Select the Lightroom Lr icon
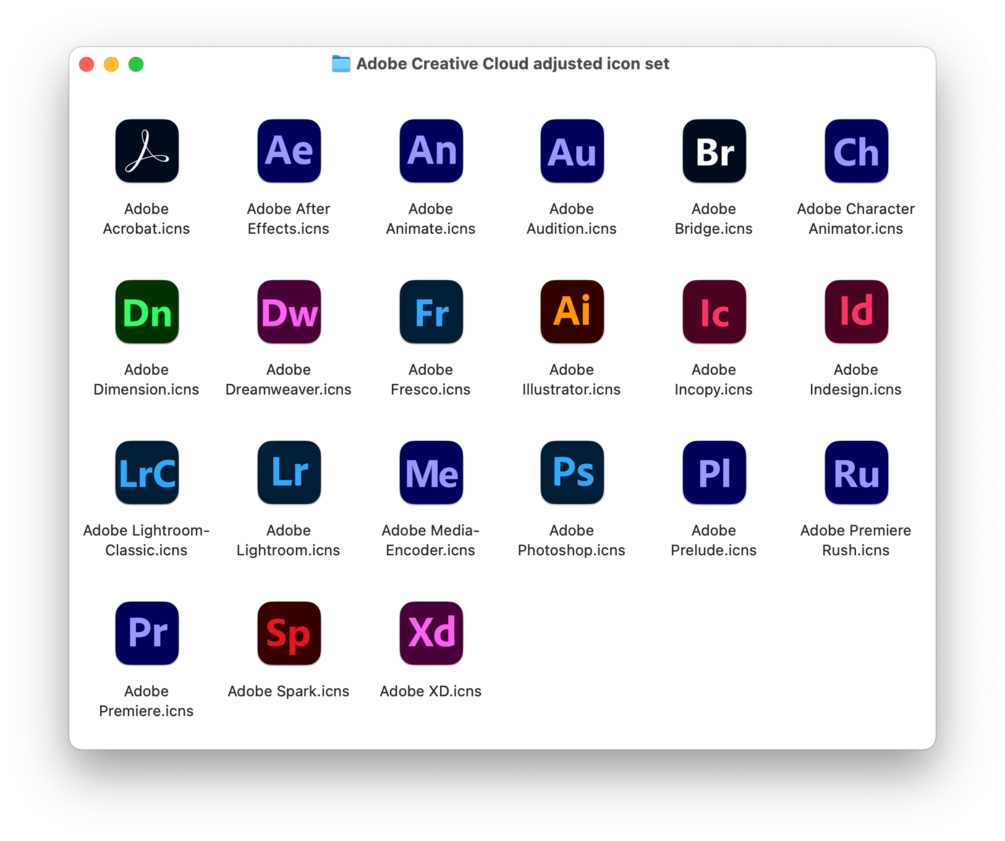Viewport: 1005px width, 841px height. [x=289, y=472]
